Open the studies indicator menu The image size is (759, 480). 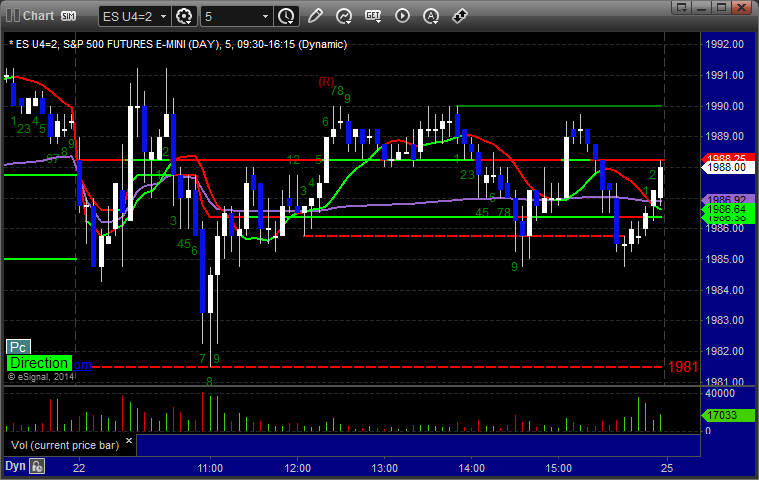(x=344, y=16)
